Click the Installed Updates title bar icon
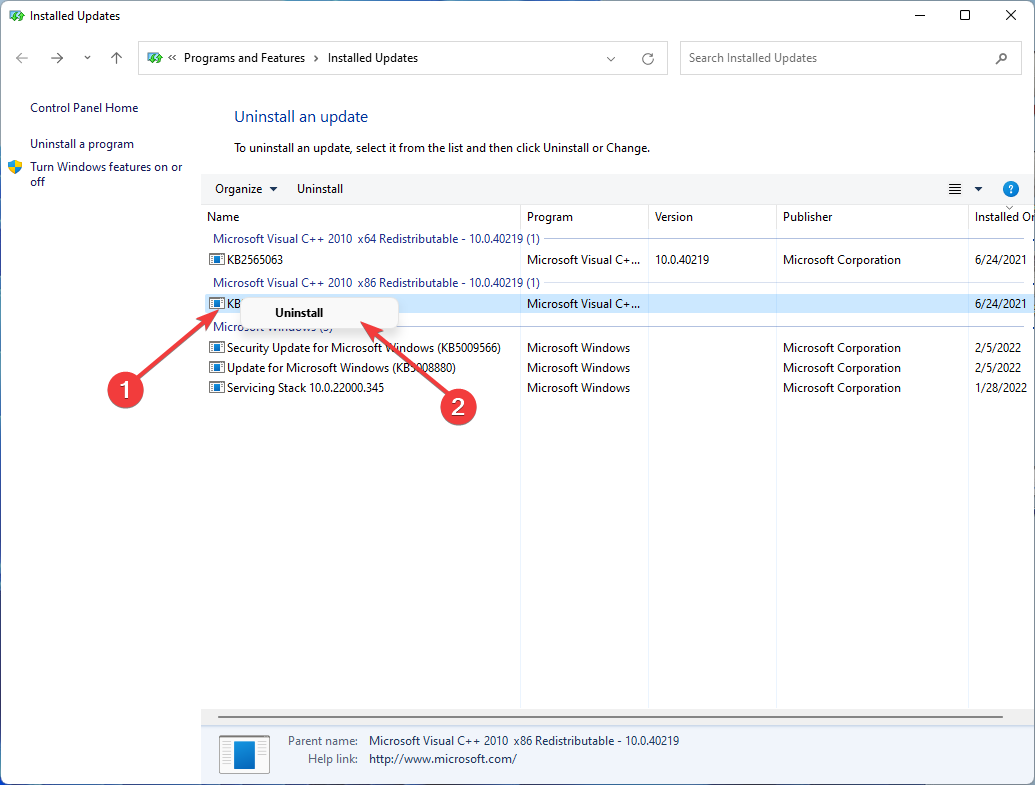 point(17,16)
